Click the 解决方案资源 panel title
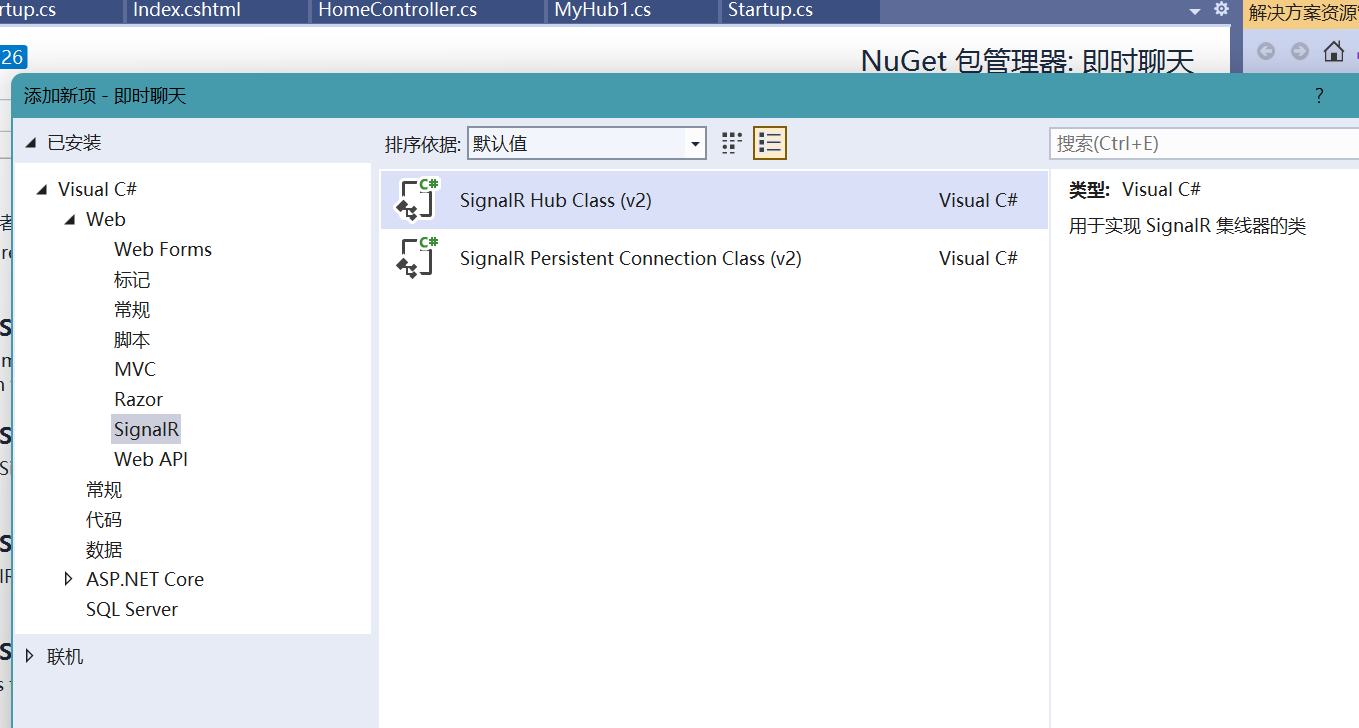 point(1302,13)
